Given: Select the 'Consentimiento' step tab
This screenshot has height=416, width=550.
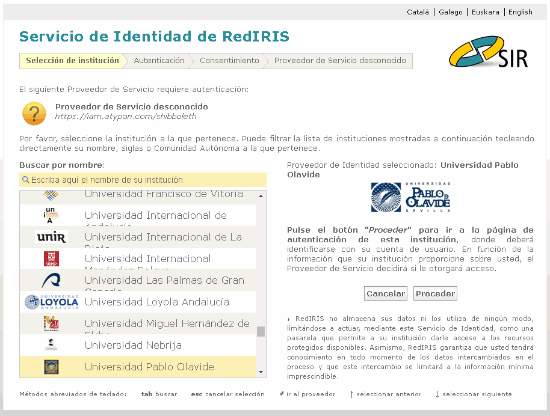Looking at the screenshot, I should [229, 61].
